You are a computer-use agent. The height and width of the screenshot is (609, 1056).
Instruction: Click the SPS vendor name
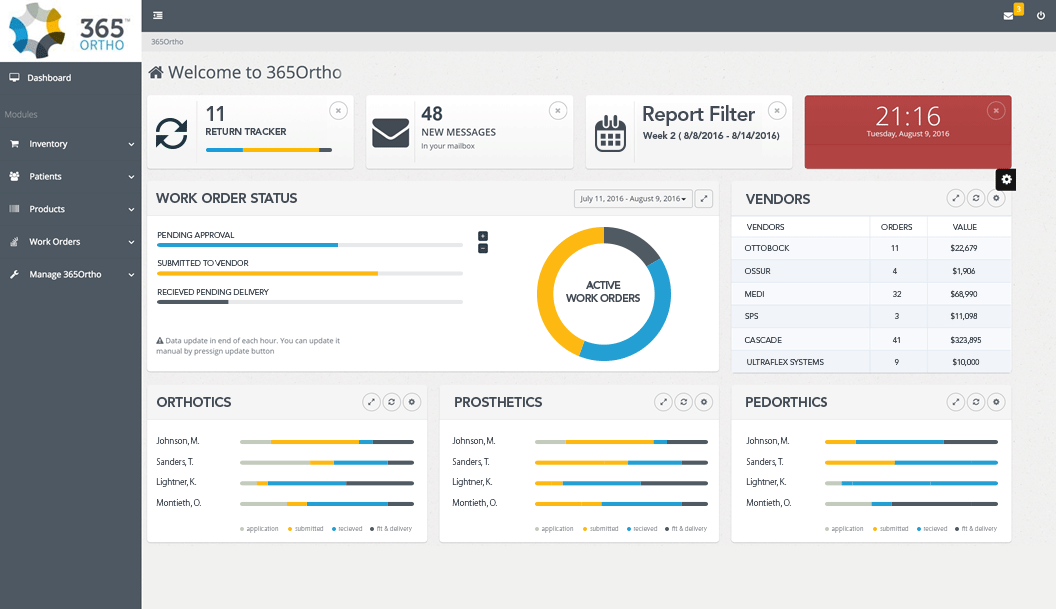(x=752, y=316)
